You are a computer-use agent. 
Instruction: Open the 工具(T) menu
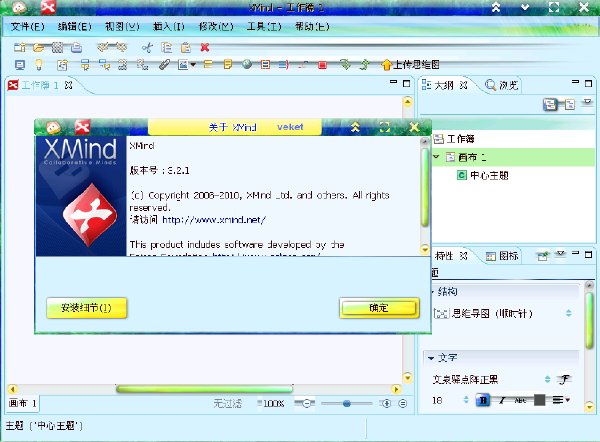tap(264, 26)
